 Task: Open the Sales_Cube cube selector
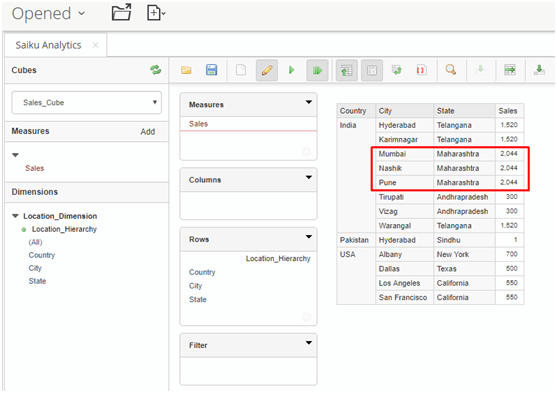click(x=87, y=103)
